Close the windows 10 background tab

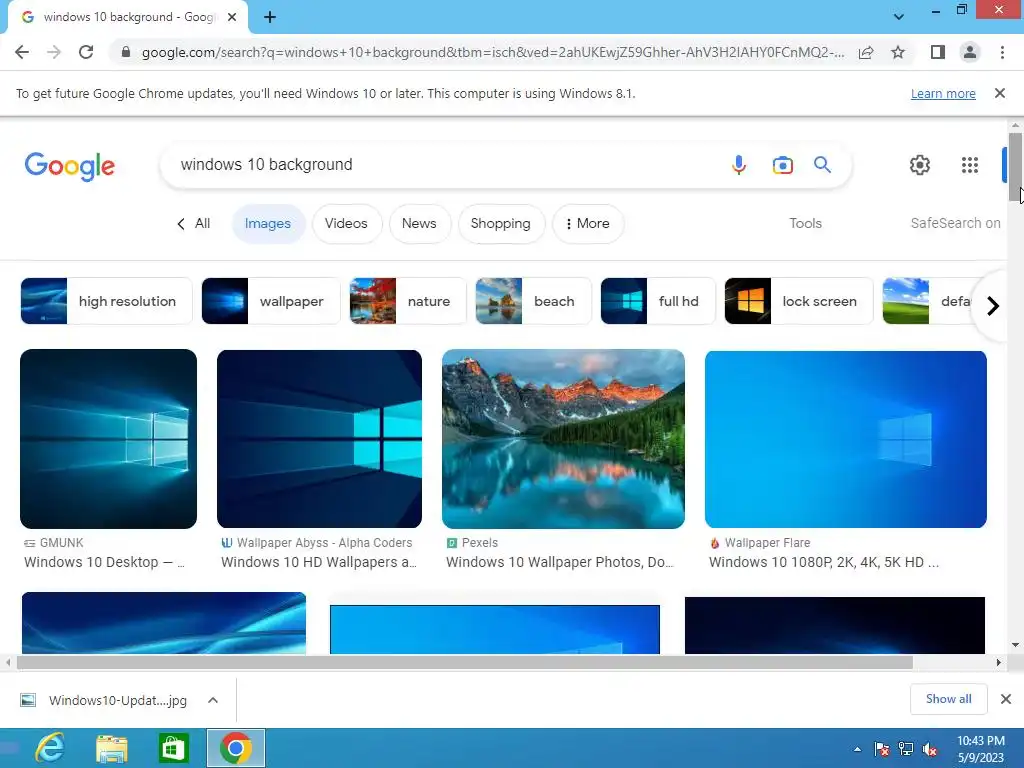pyautogui.click(x=232, y=17)
